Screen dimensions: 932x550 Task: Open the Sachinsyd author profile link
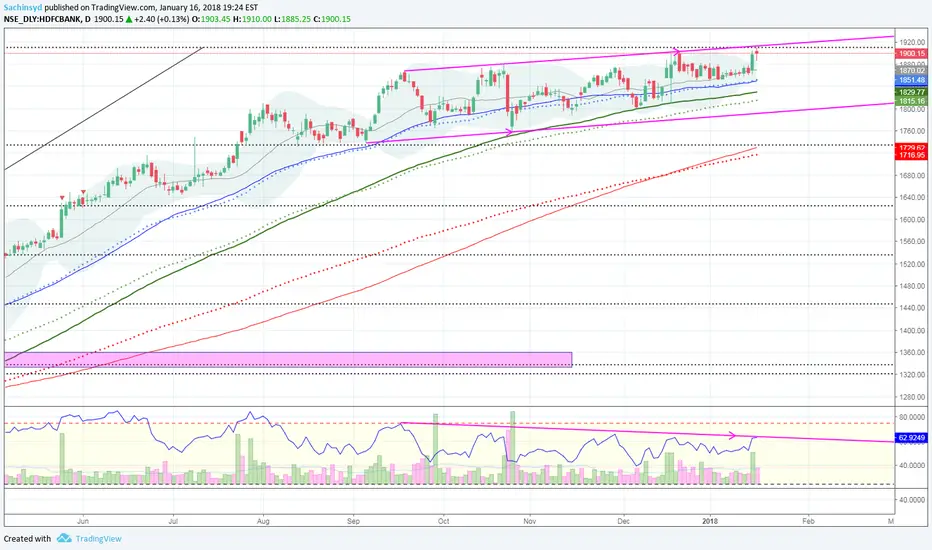click(23, 8)
